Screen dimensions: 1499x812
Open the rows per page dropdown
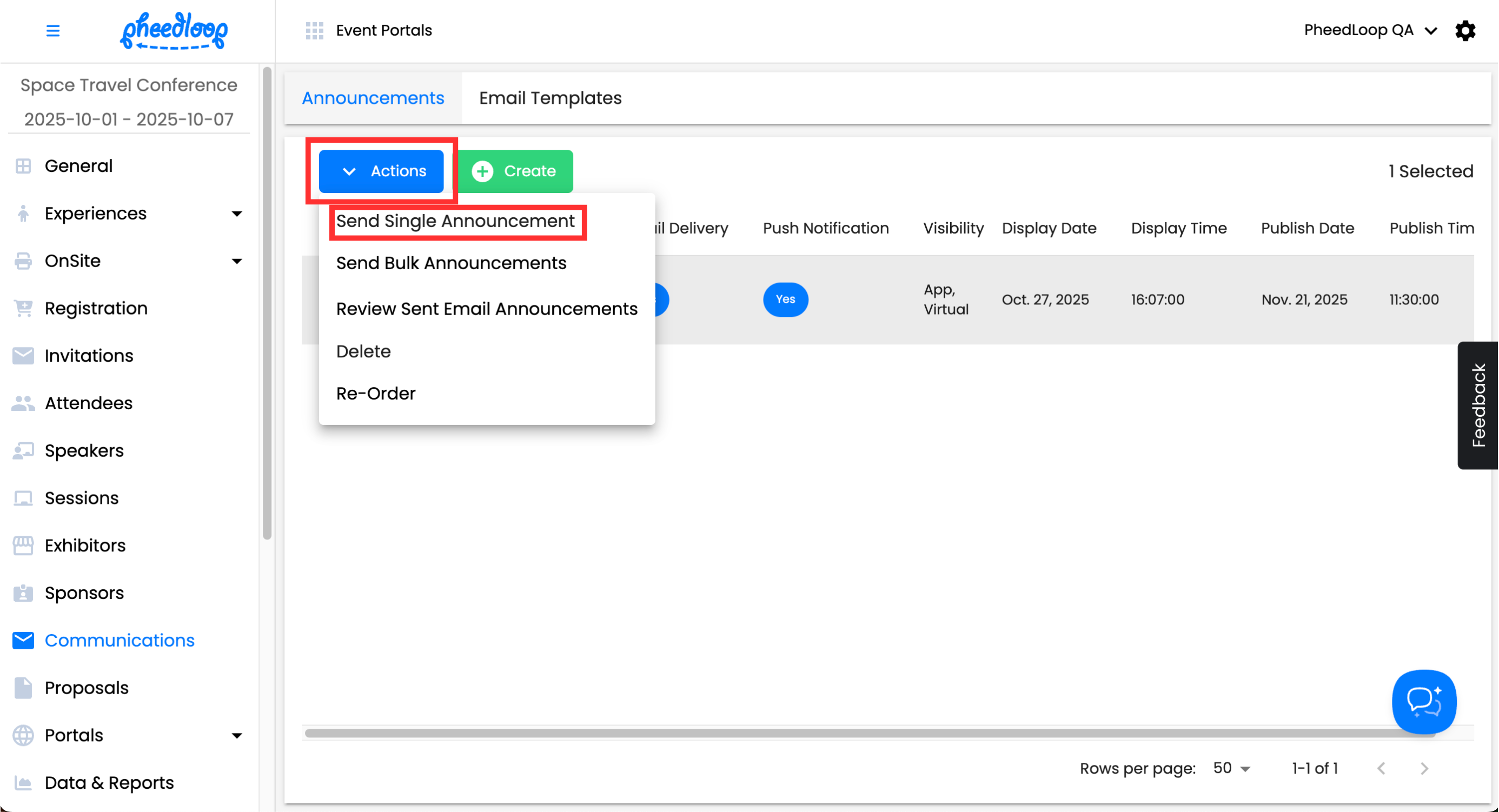tap(1231, 768)
